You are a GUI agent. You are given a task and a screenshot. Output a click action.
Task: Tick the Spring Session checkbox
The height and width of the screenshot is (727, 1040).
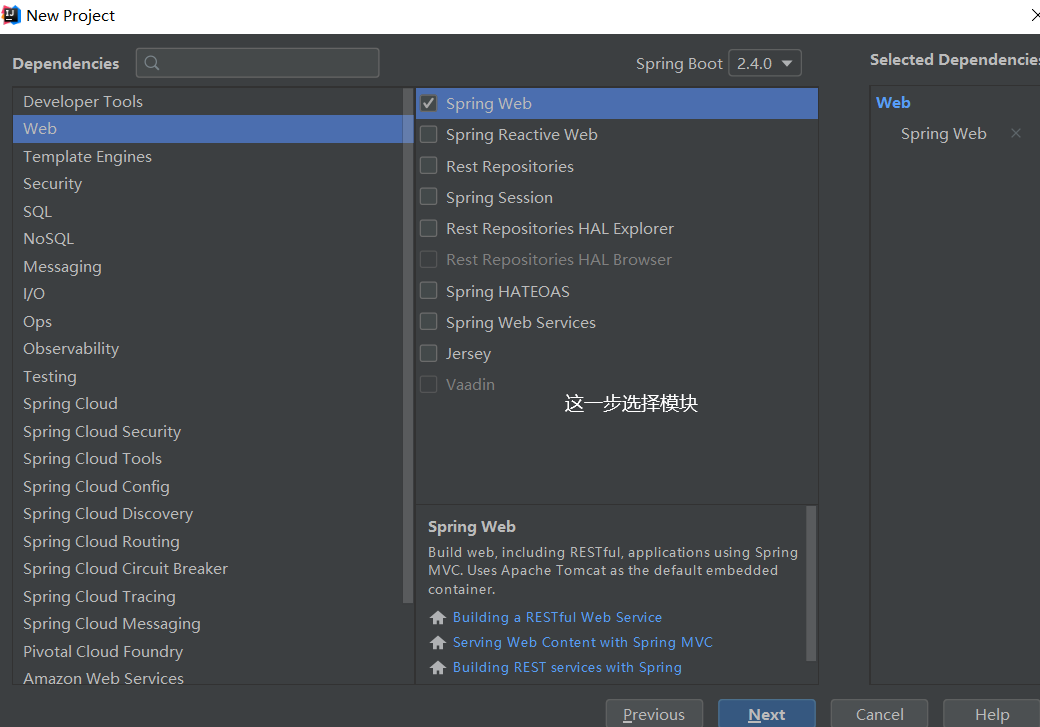pos(429,197)
